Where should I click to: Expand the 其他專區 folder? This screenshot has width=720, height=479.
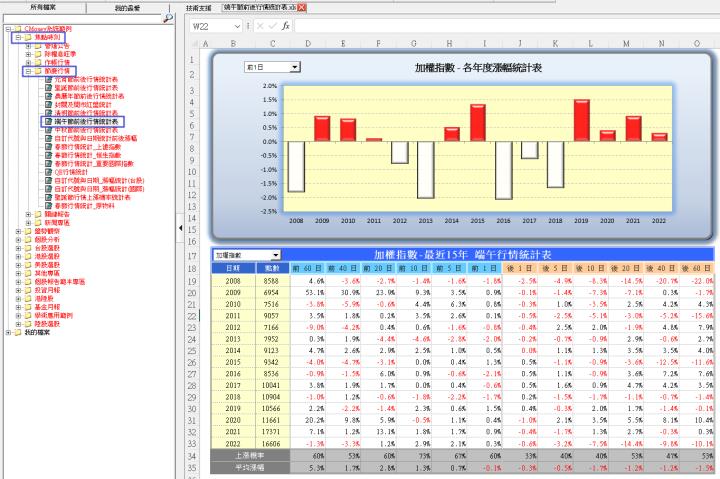click(x=18, y=273)
